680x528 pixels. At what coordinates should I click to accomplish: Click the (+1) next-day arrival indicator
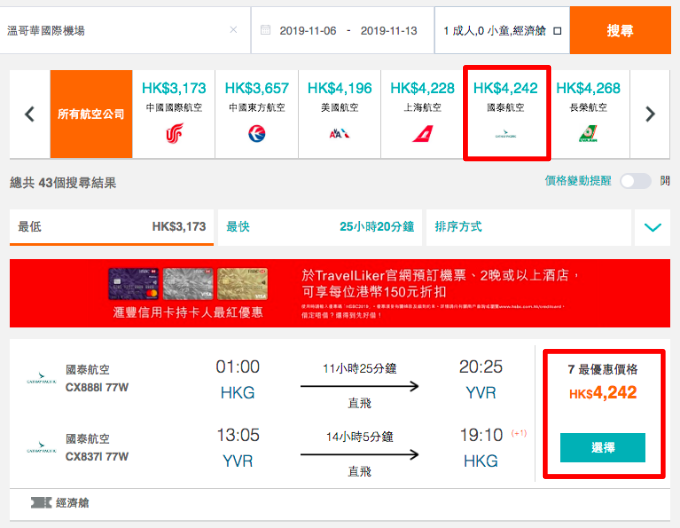(x=519, y=433)
